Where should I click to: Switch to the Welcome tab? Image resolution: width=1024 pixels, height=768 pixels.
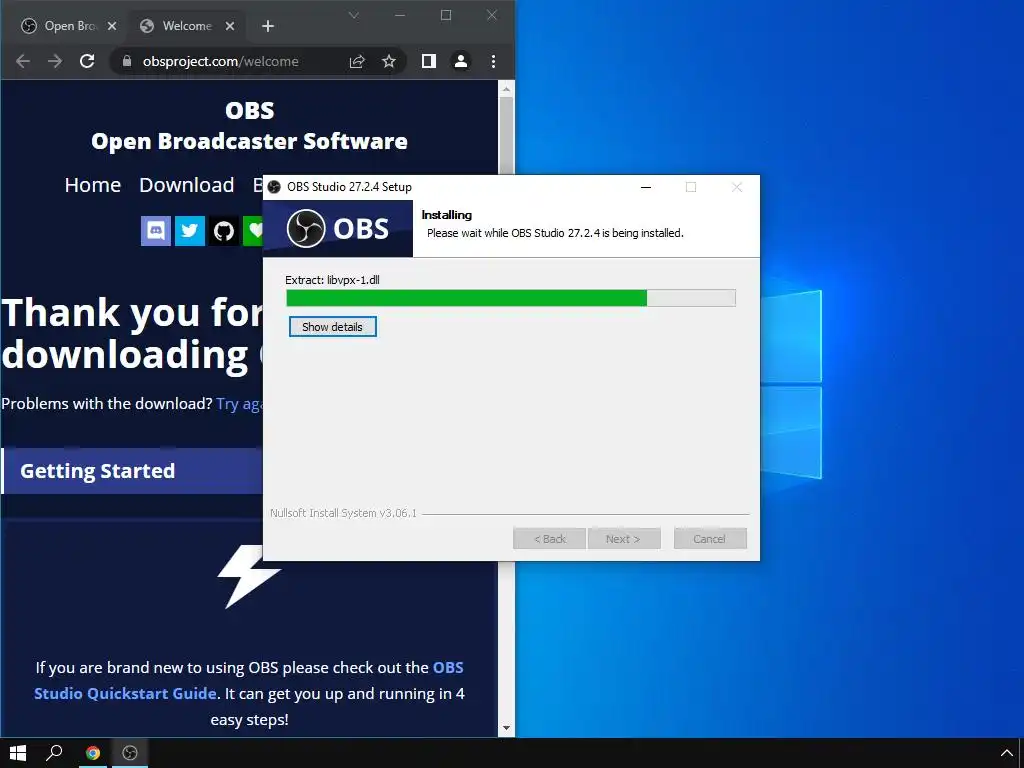click(187, 26)
